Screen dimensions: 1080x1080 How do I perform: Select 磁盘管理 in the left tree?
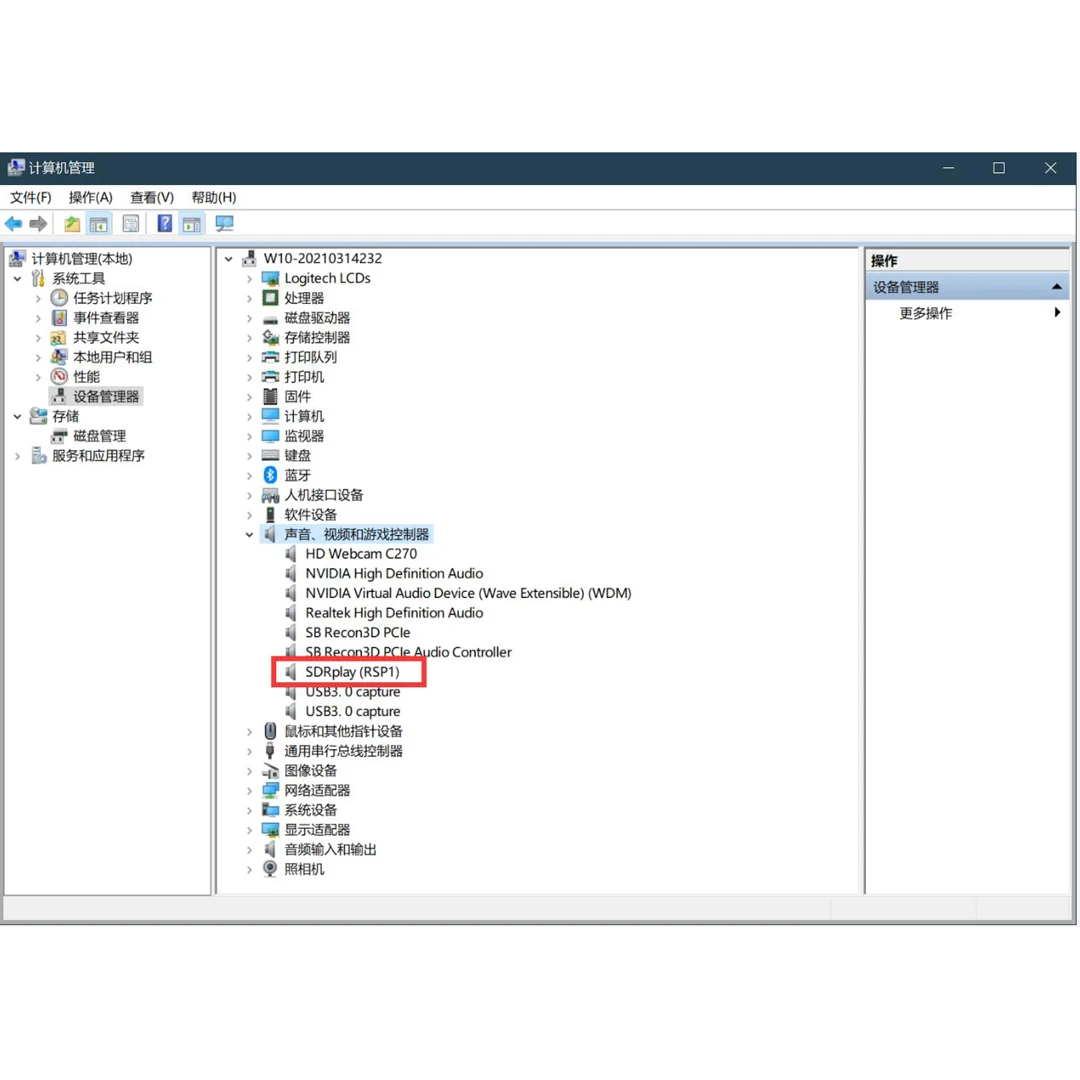(x=99, y=436)
